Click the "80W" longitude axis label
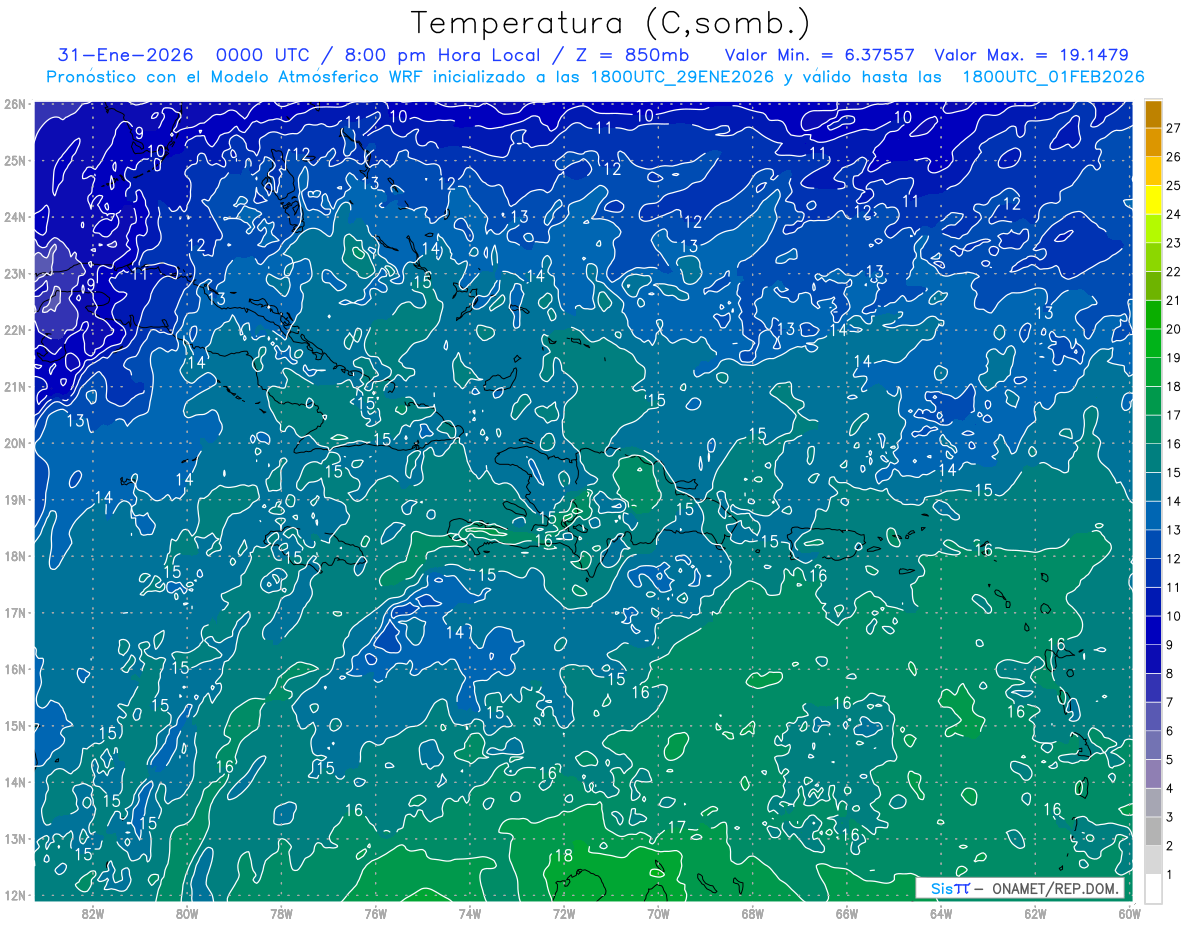Screen dimensions: 1200x927 point(186,913)
